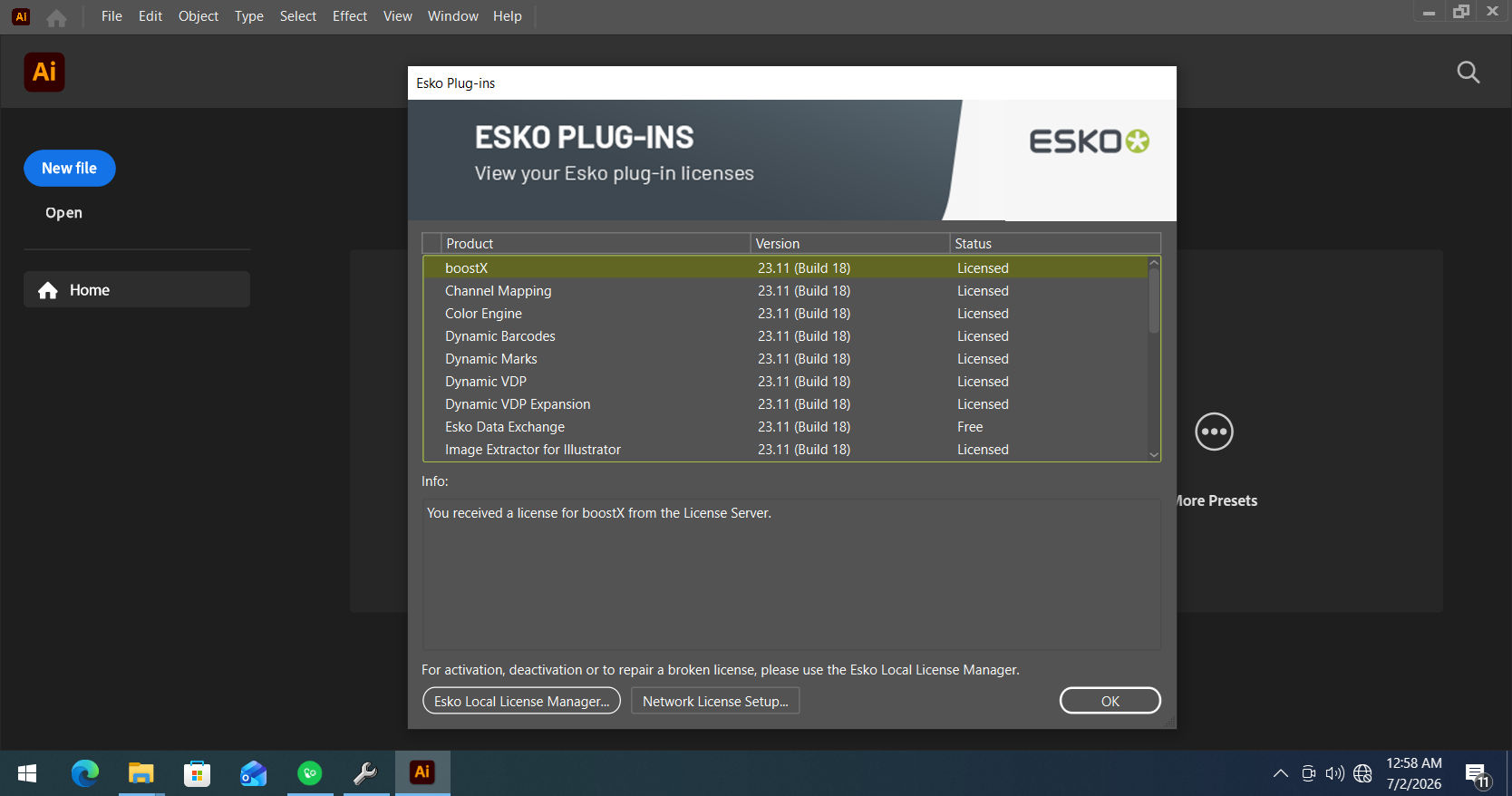This screenshot has width=1512, height=796.
Task: Open the View menu
Action: click(398, 16)
